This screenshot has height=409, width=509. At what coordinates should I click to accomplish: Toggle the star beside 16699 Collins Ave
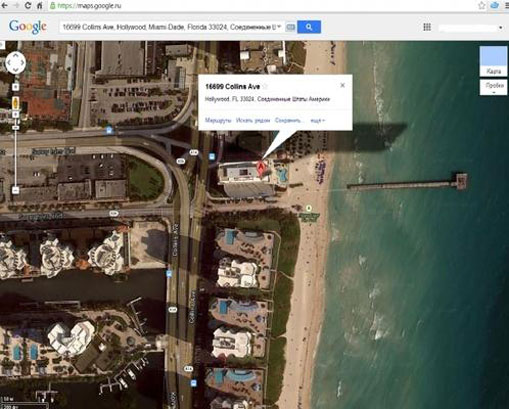[265, 87]
